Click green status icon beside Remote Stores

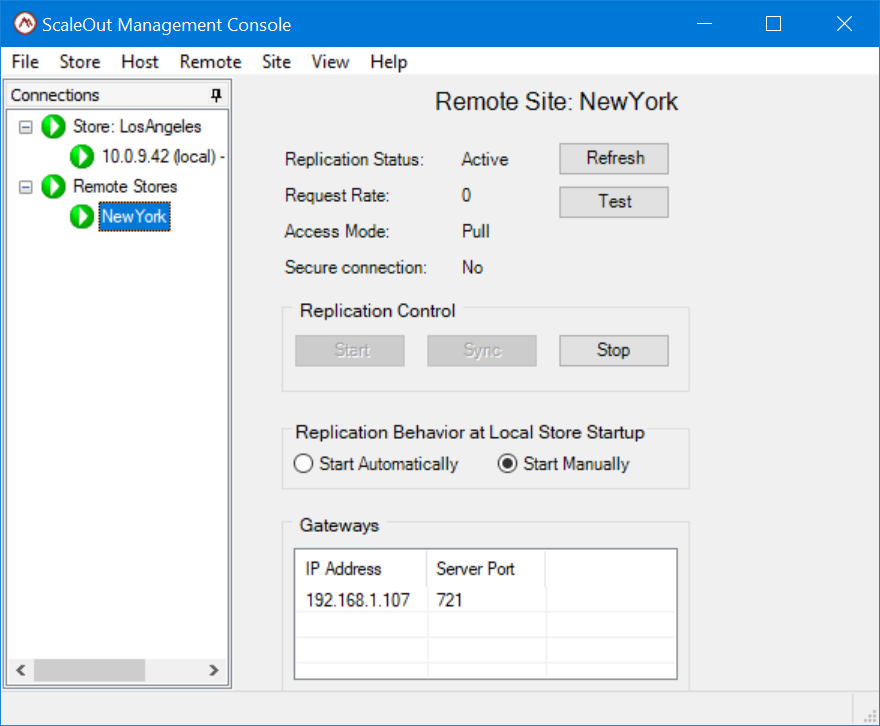53,186
